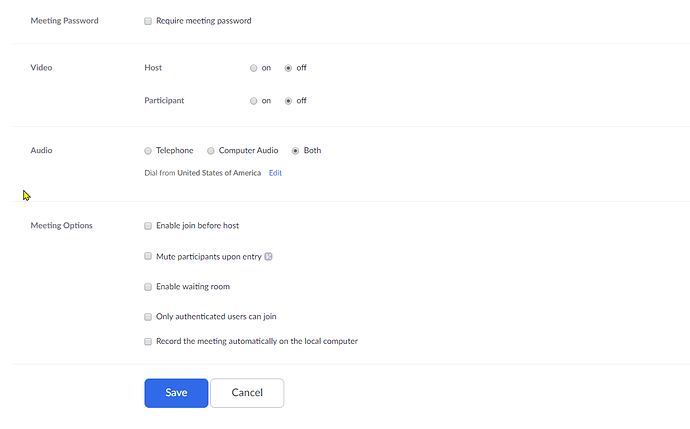Choose Computer Audio option
Image resolution: width=690 pixels, height=429 pixels.
tap(211, 151)
